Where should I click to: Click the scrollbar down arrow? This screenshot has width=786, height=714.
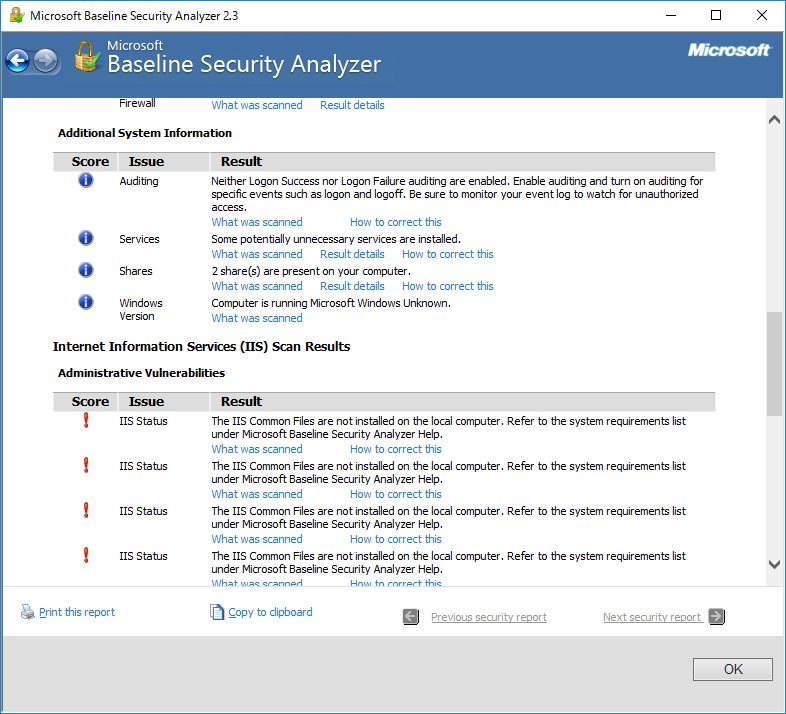(x=774, y=564)
